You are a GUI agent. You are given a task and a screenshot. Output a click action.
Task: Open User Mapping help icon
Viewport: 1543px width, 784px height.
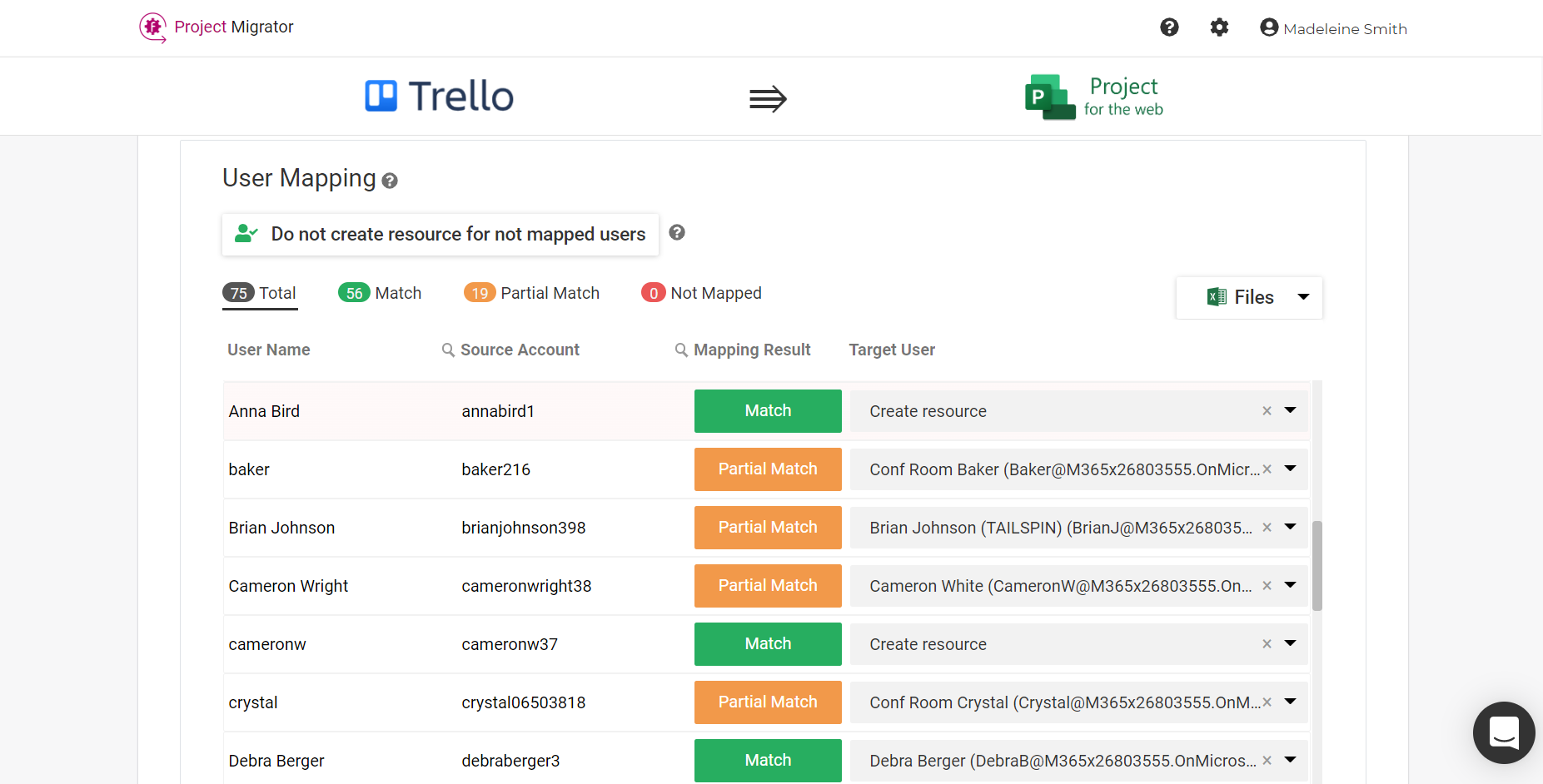(390, 181)
